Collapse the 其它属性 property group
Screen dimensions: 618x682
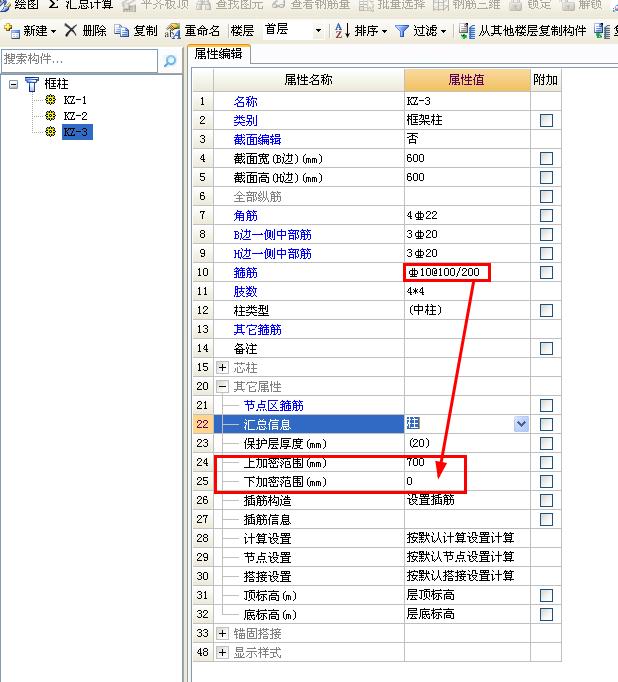coord(222,386)
